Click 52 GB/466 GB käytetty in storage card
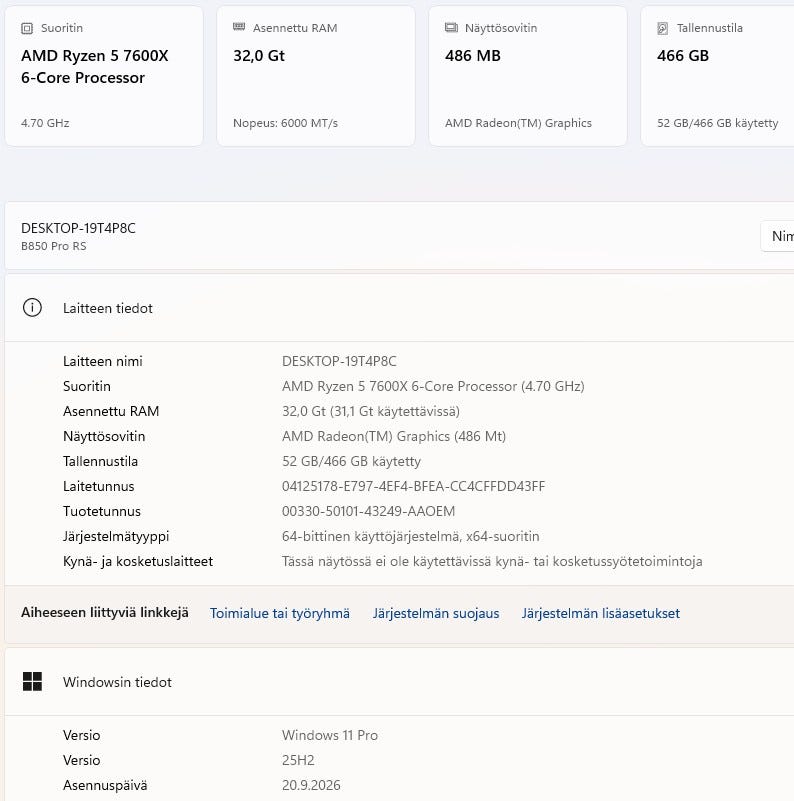The width and height of the screenshot is (794, 801). [717, 123]
